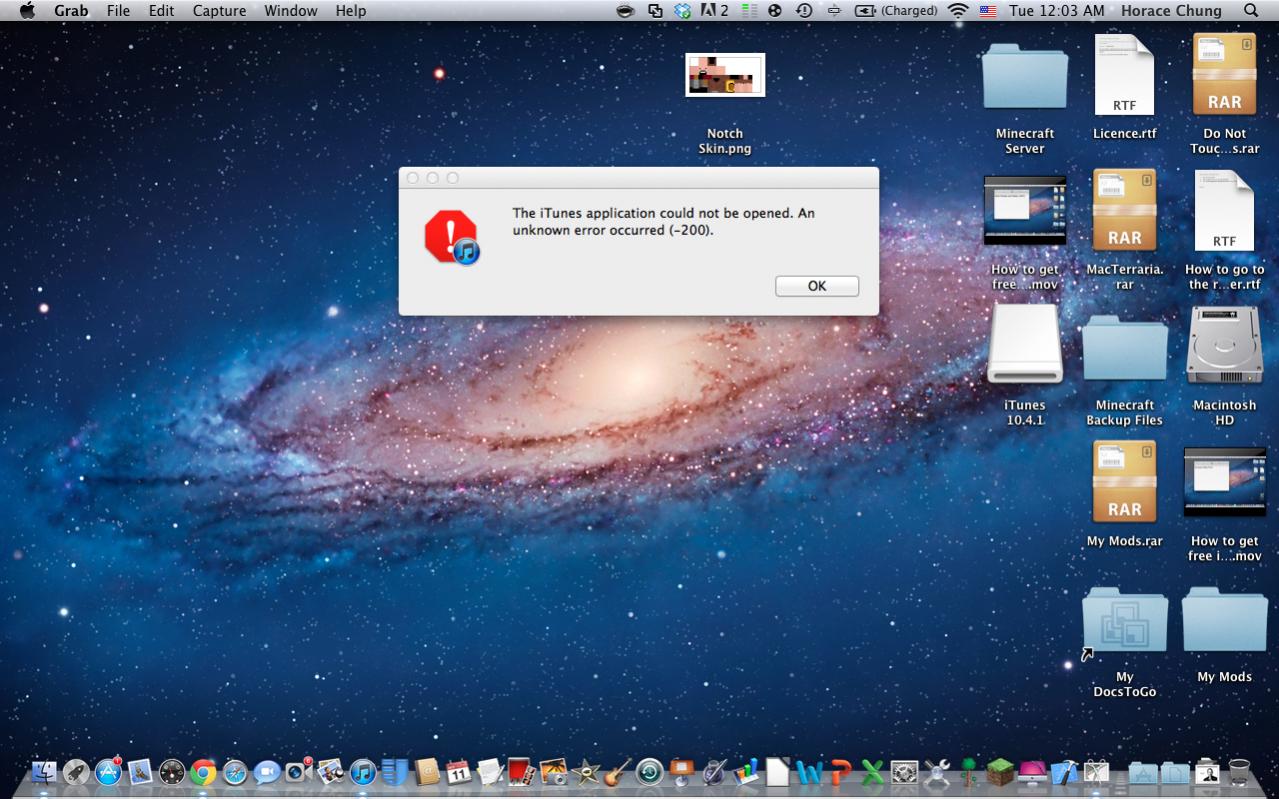1279x799 pixels.
Task: Select the Macintosh HD drive
Action: [x=1225, y=366]
